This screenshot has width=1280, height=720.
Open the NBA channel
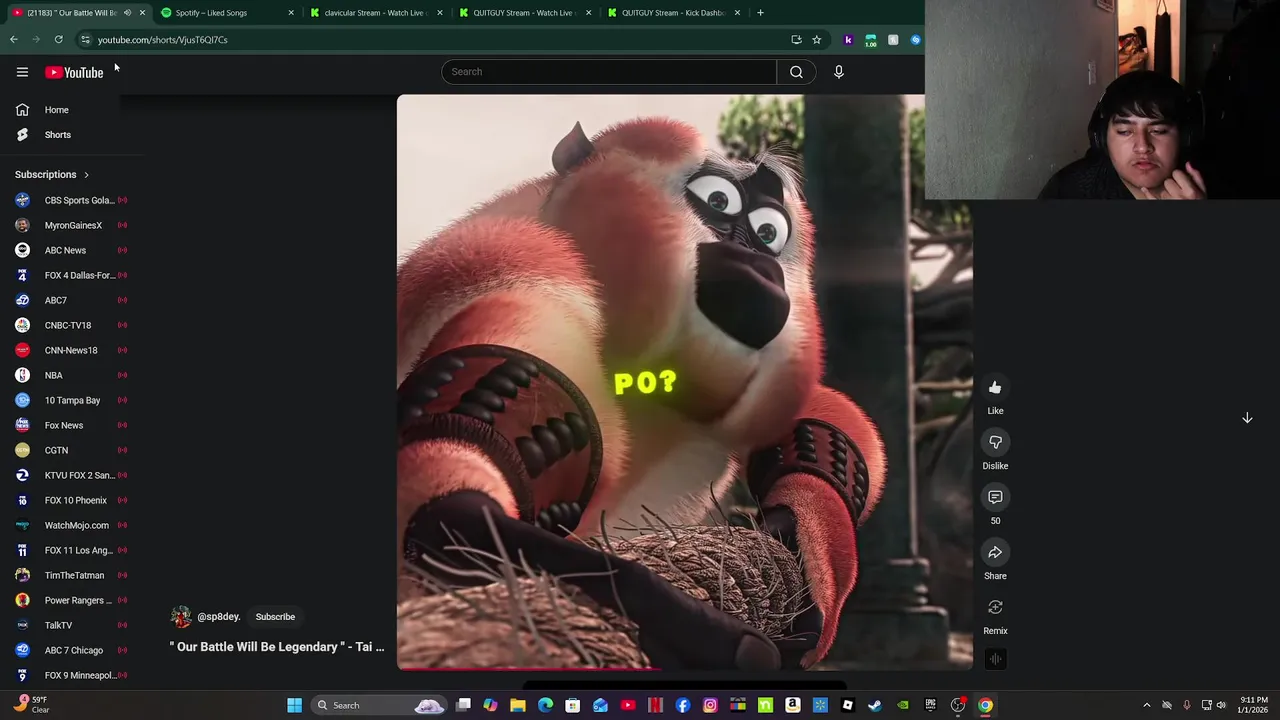(70, 375)
